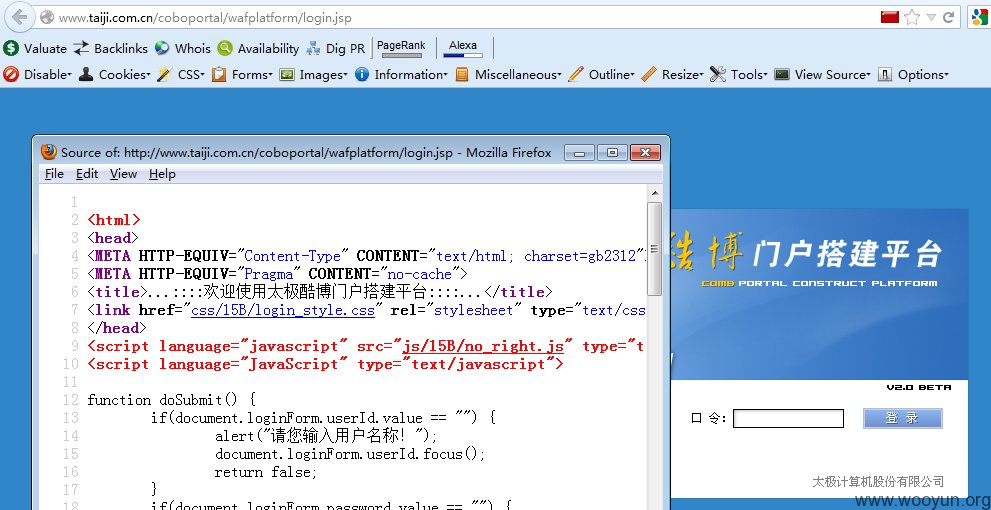
Task: Click the 'return false;' line
Action: click(x=266, y=472)
